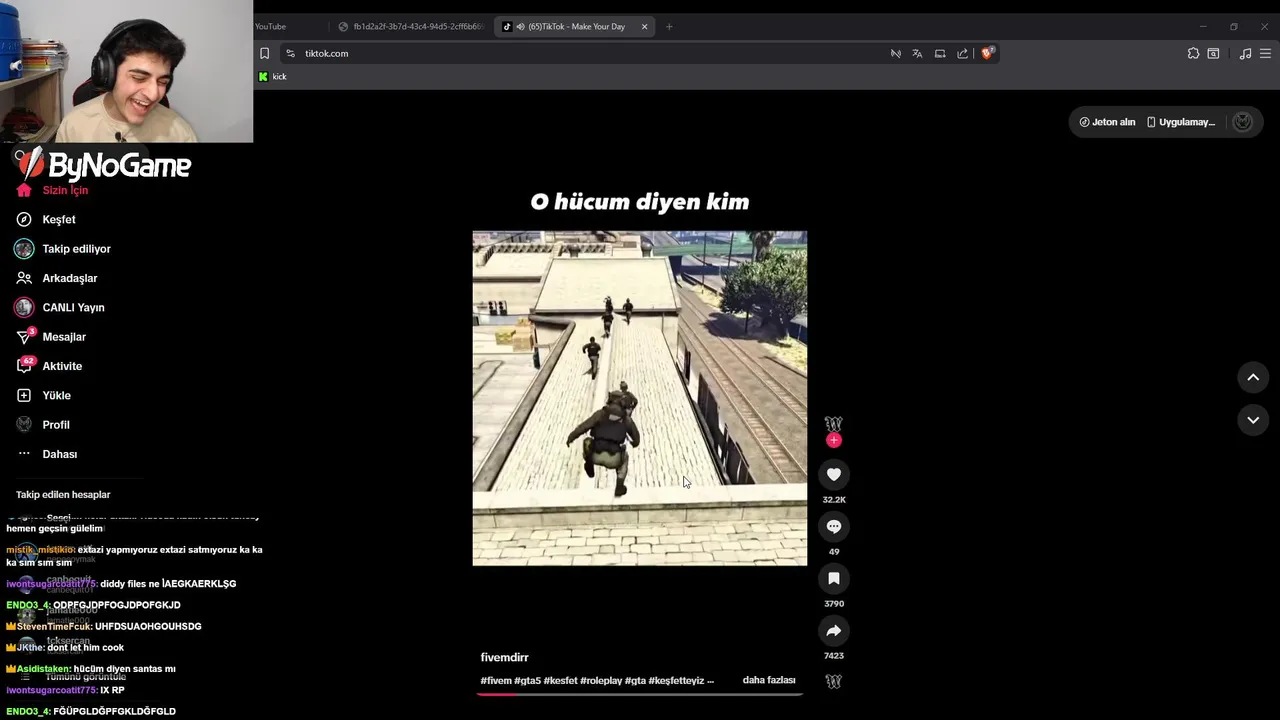Go to previous video with up arrow
Image resolution: width=1280 pixels, height=720 pixels.
coord(1253,377)
